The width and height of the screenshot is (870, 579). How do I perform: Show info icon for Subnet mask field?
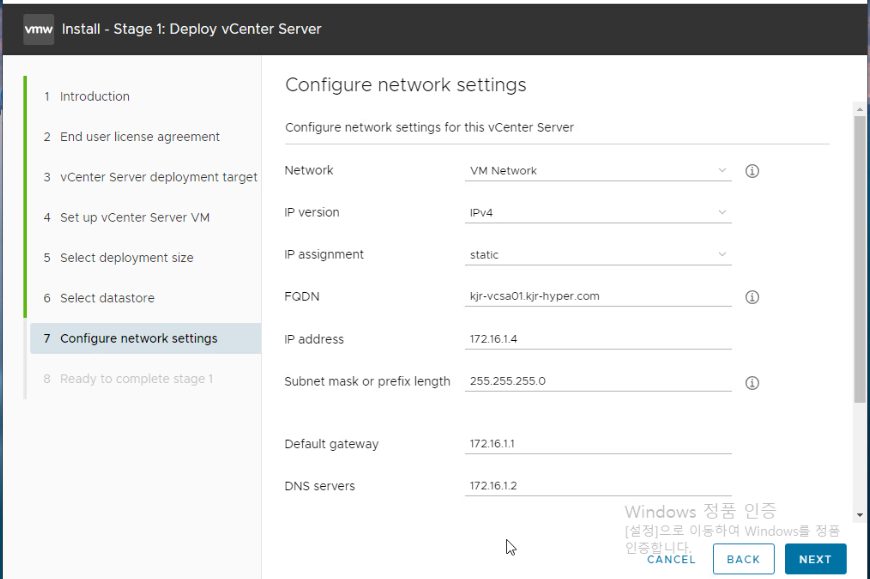(752, 383)
